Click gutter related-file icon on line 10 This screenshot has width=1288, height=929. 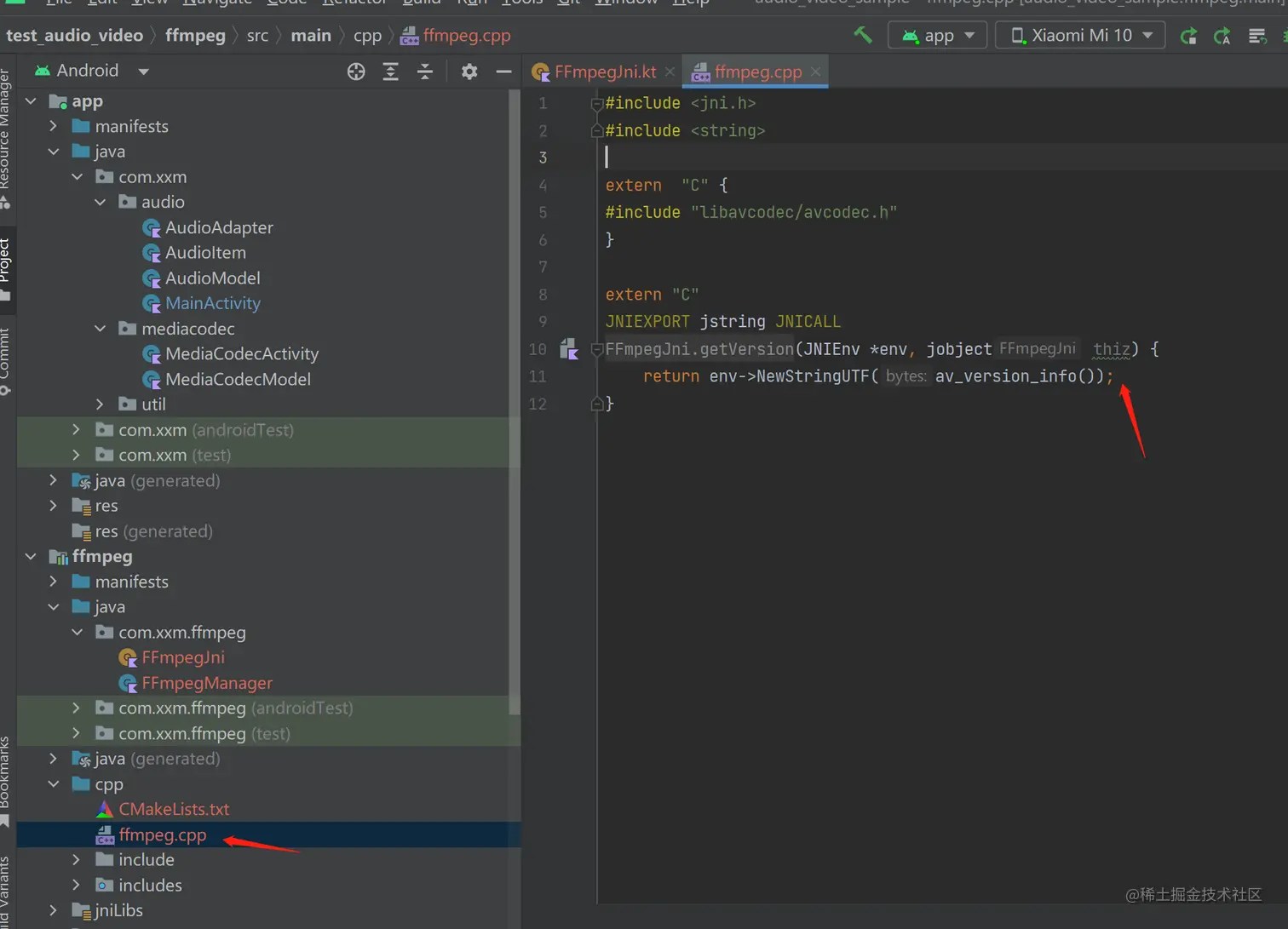pyautogui.click(x=569, y=348)
